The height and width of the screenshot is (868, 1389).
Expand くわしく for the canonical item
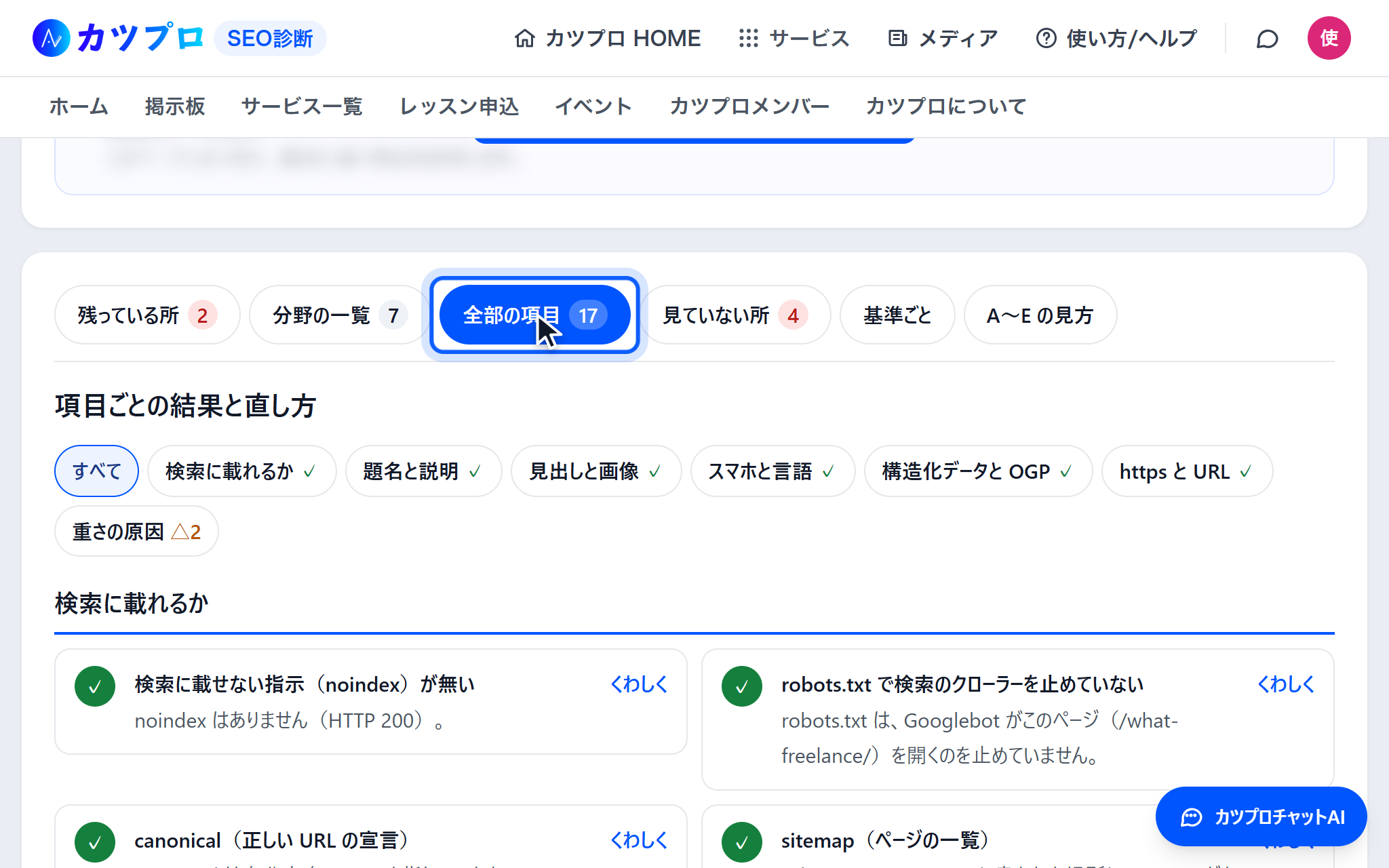pos(639,840)
